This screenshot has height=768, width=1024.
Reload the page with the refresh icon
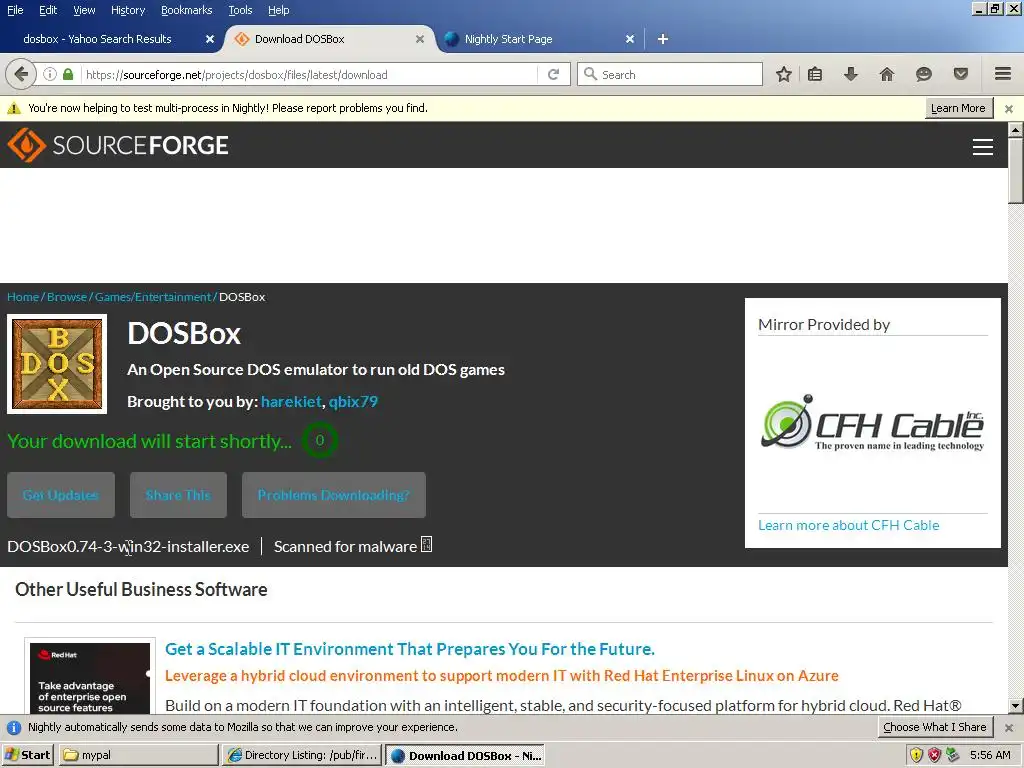point(553,74)
